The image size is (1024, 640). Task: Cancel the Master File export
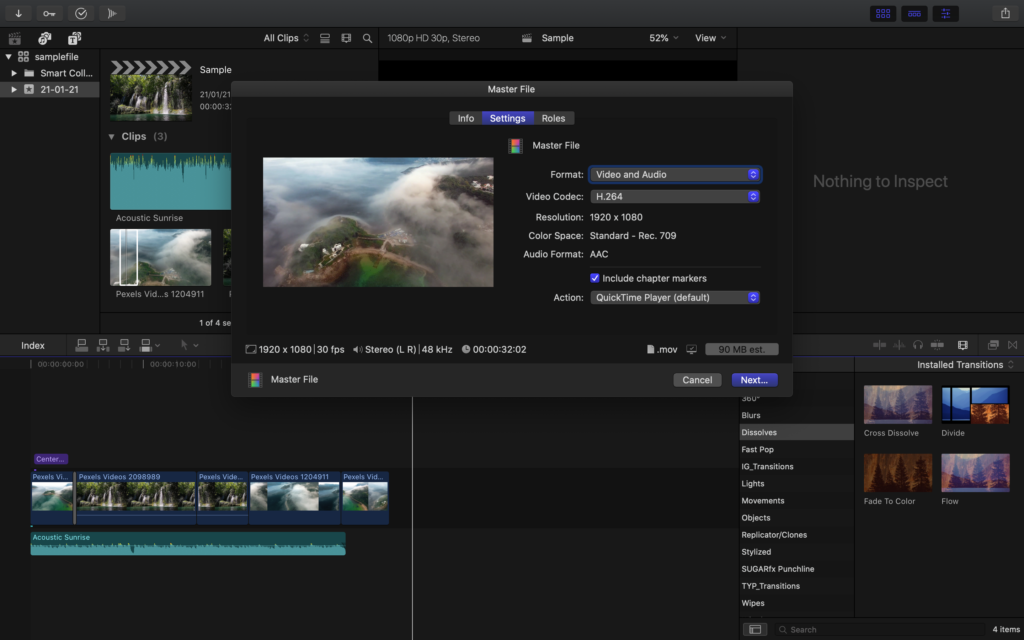[697, 379]
